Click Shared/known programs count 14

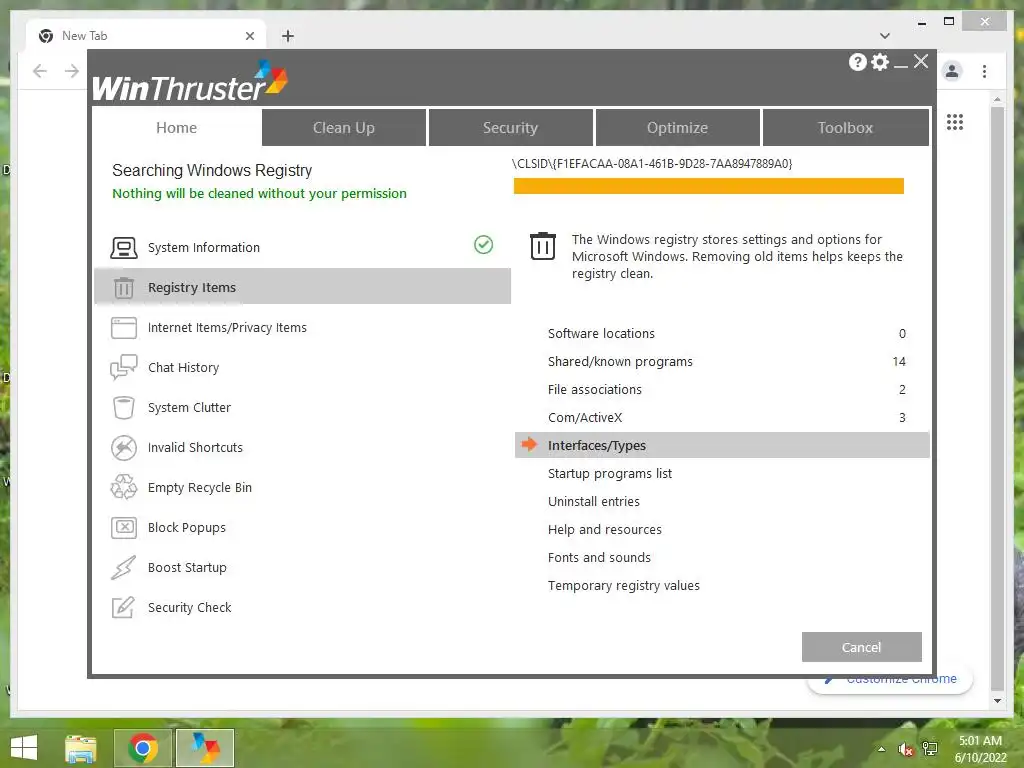click(x=899, y=361)
